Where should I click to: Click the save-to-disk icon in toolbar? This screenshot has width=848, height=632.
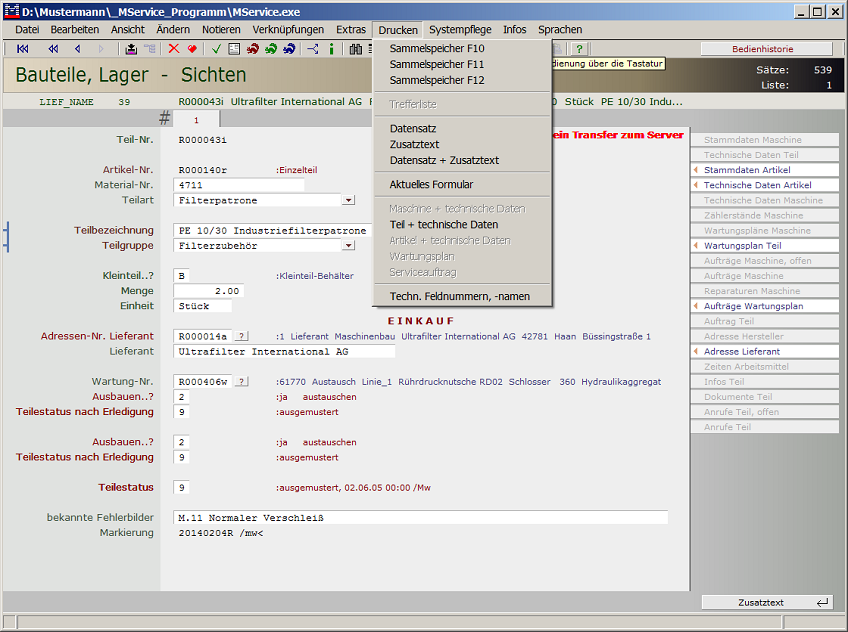point(131,49)
